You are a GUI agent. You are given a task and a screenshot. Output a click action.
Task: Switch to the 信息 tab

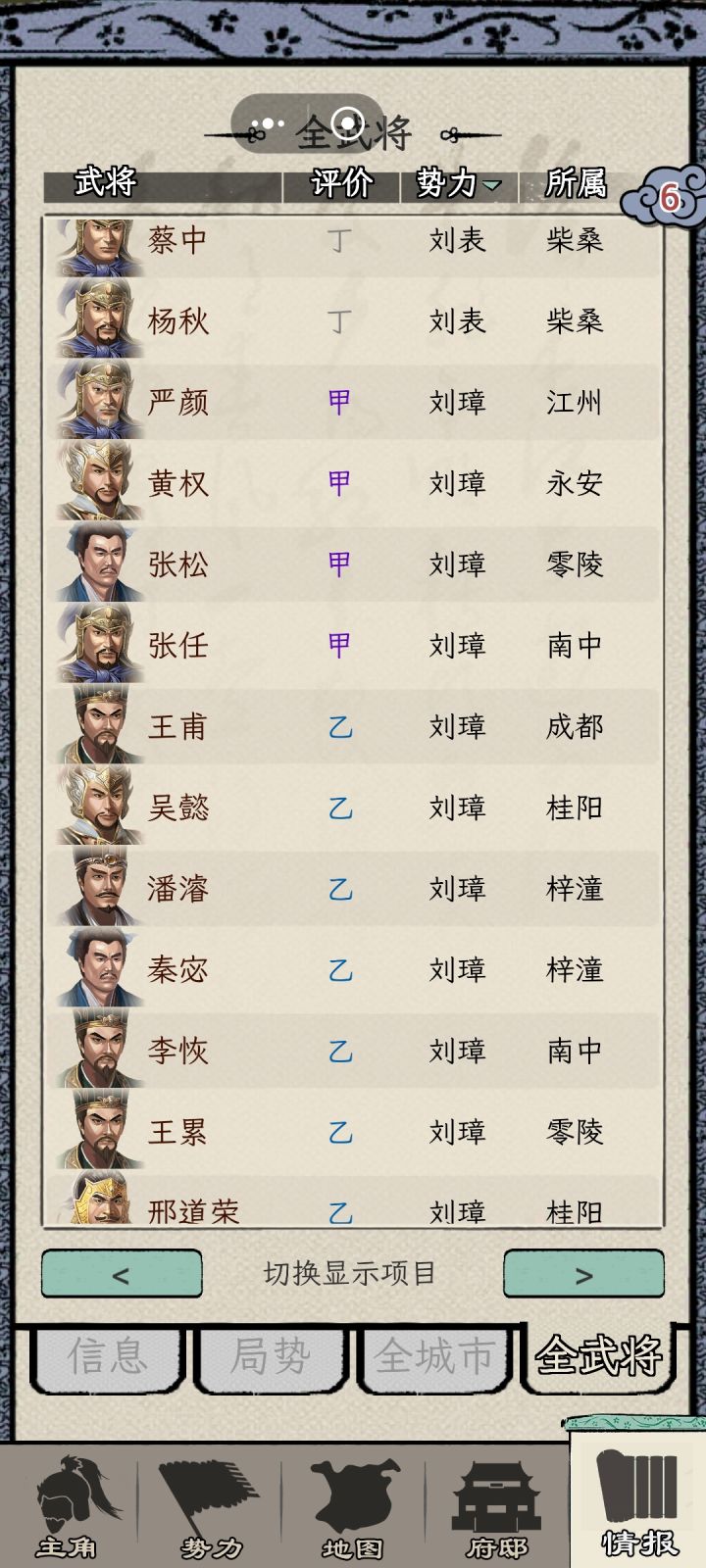(x=108, y=1356)
